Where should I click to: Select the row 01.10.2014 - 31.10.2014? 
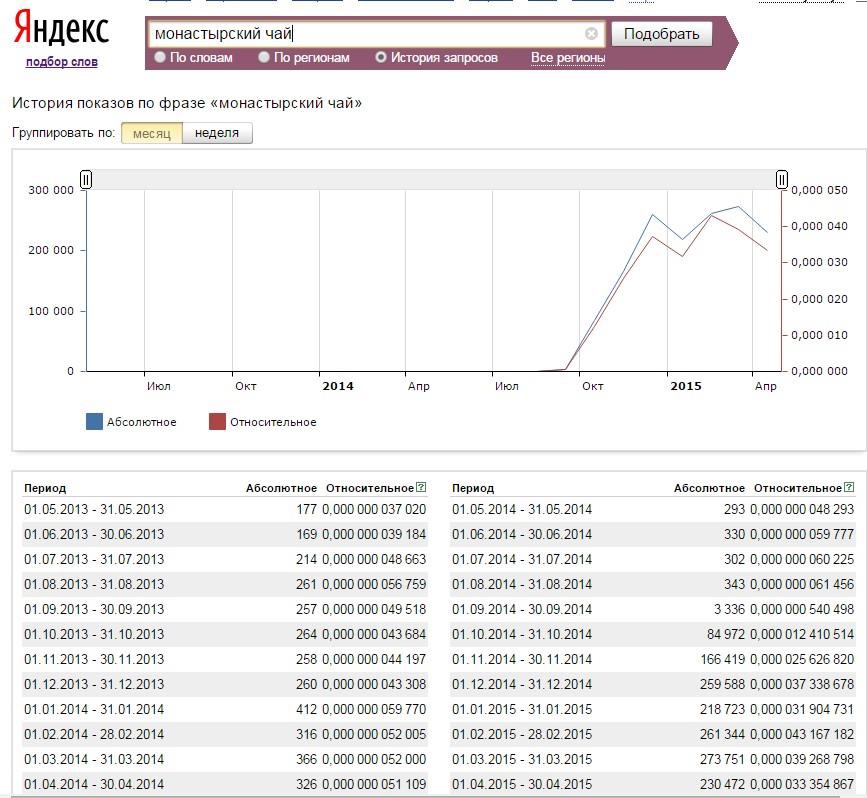(653, 634)
